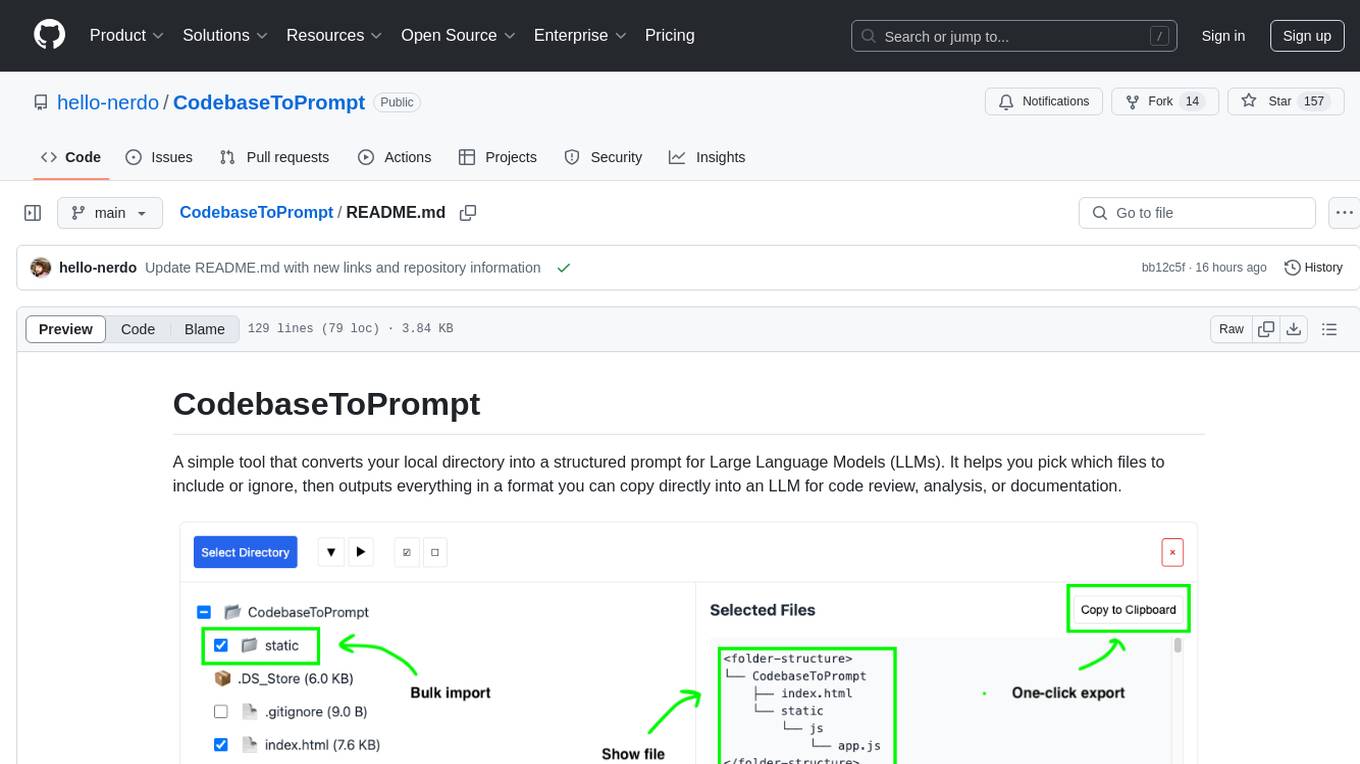
Task: Click the Sign up button
Action: 1307,36
